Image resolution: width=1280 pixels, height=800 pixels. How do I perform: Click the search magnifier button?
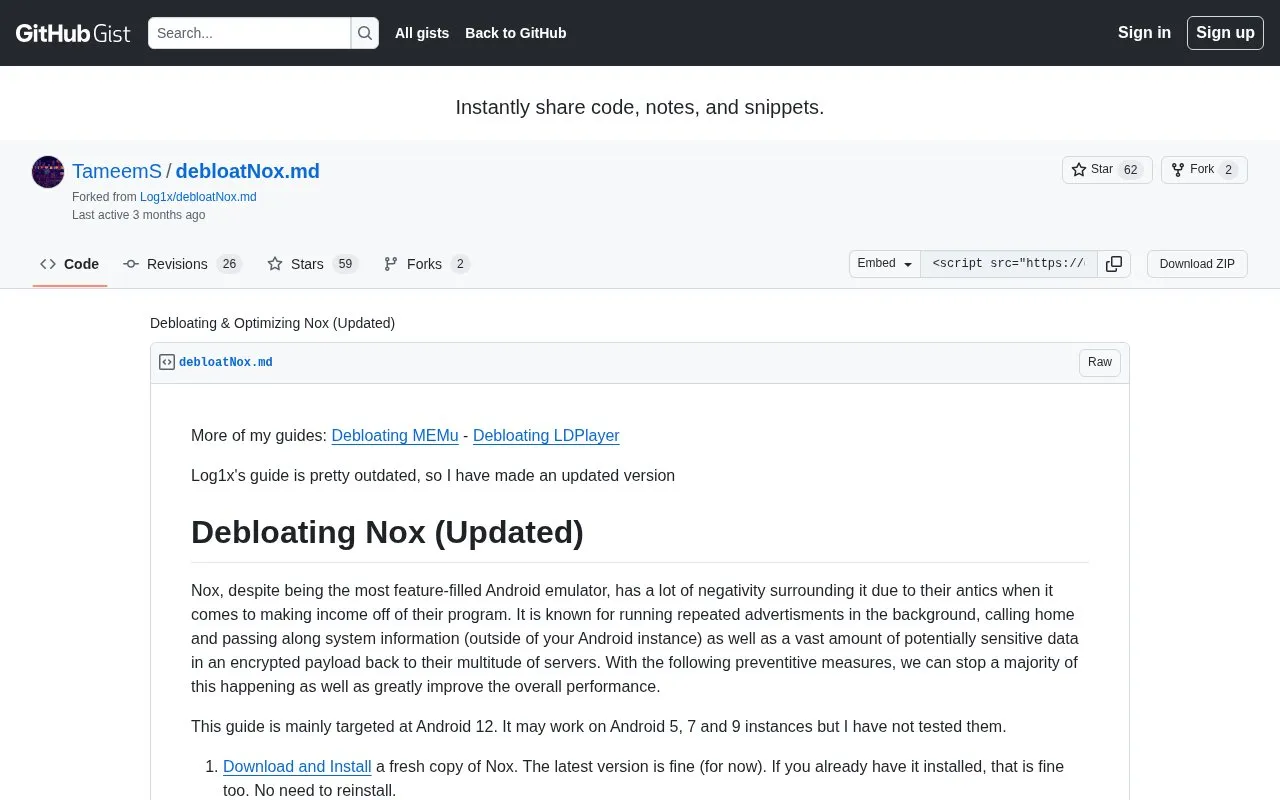(365, 33)
